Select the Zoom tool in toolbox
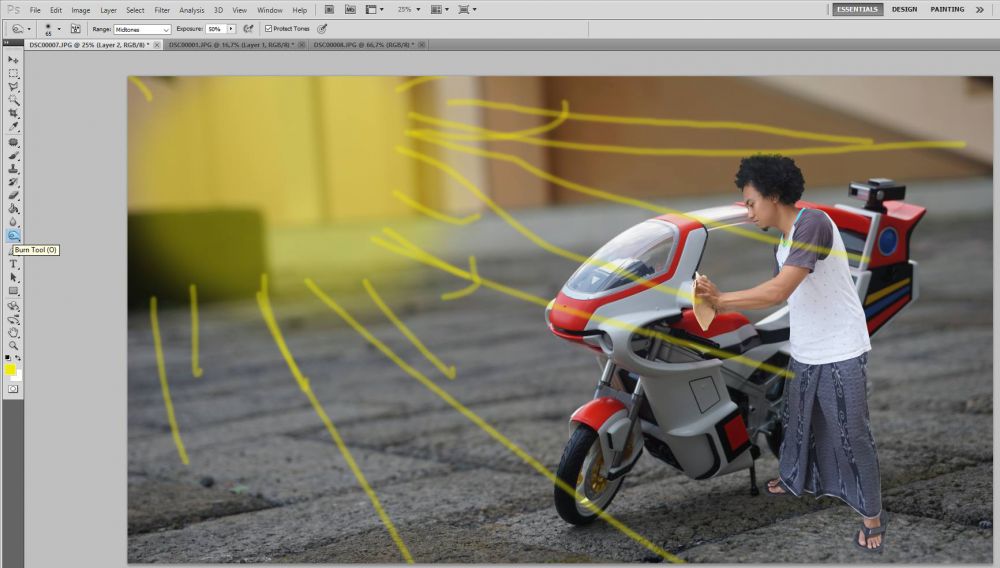 click(x=13, y=346)
